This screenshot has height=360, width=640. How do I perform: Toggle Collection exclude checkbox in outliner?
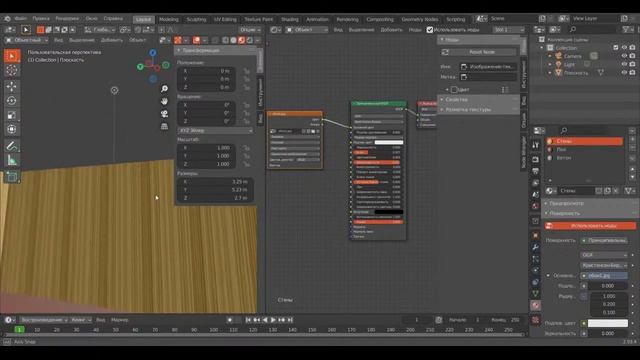pos(616,48)
